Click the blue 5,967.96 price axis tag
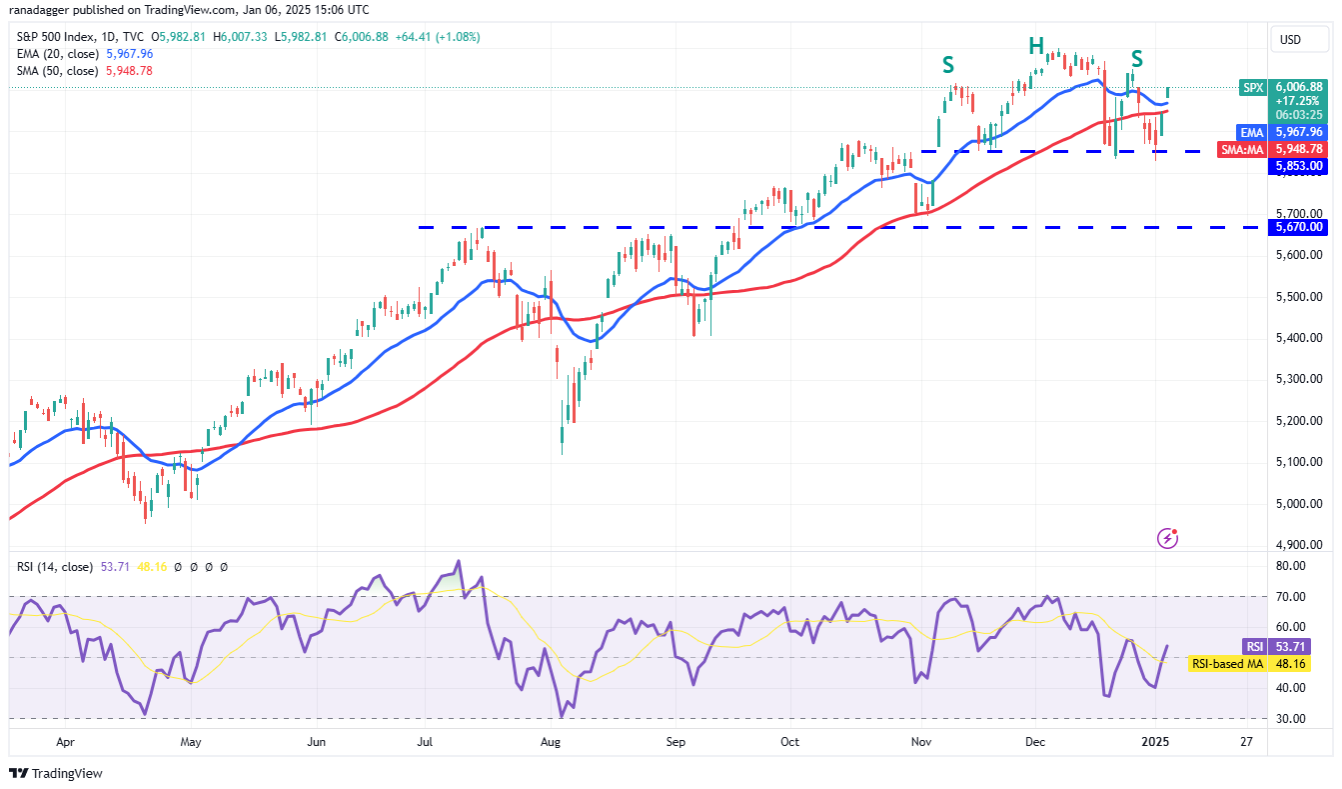This screenshot has height=789, width=1342. [x=1299, y=132]
